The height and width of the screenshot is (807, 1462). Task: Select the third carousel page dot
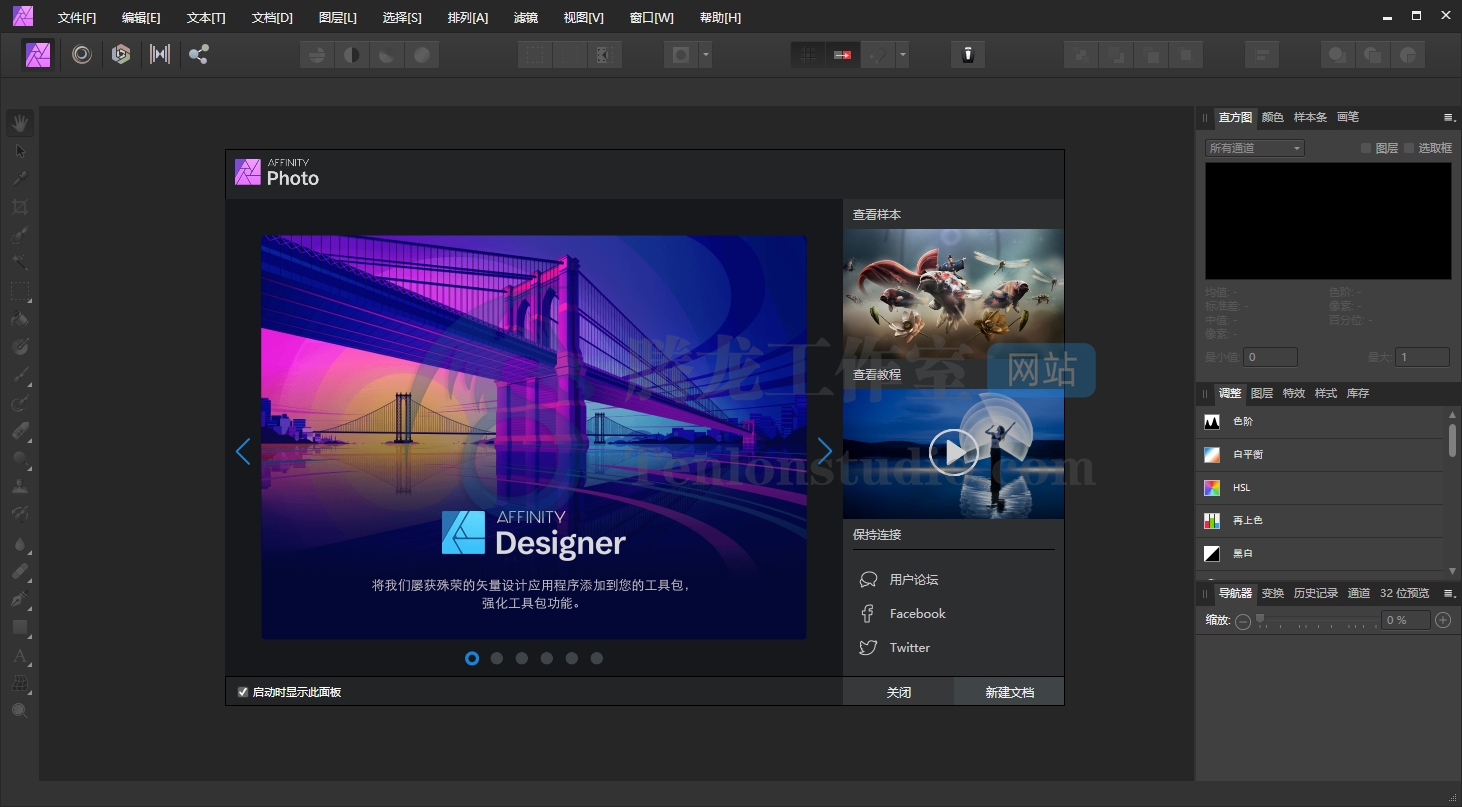coord(522,658)
